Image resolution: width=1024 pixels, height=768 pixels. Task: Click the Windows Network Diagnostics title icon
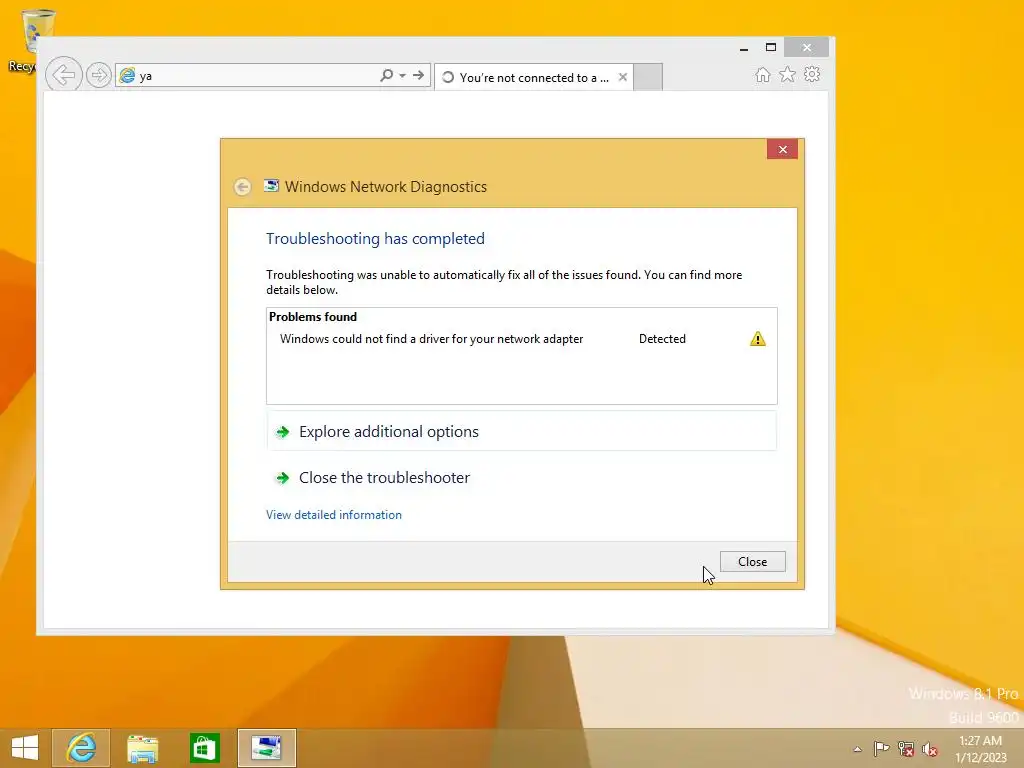coord(271,186)
